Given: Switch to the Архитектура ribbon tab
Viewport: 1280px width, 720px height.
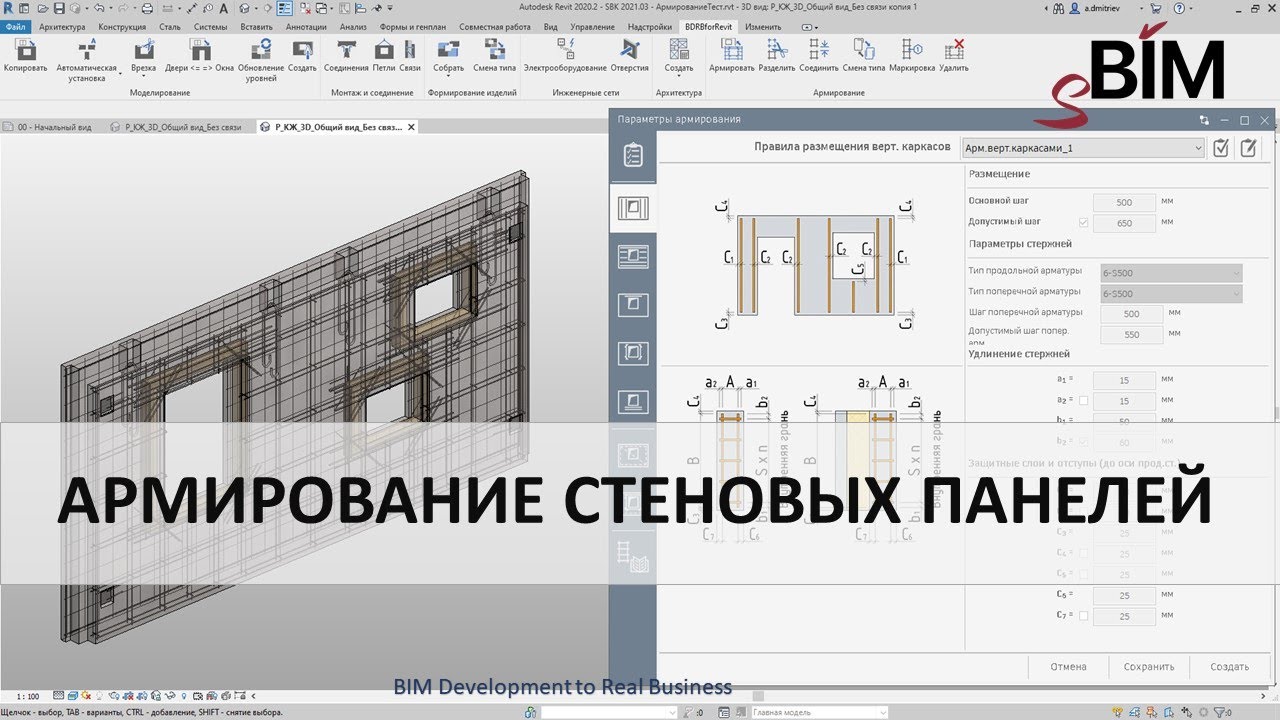Looking at the screenshot, I should (x=62, y=27).
